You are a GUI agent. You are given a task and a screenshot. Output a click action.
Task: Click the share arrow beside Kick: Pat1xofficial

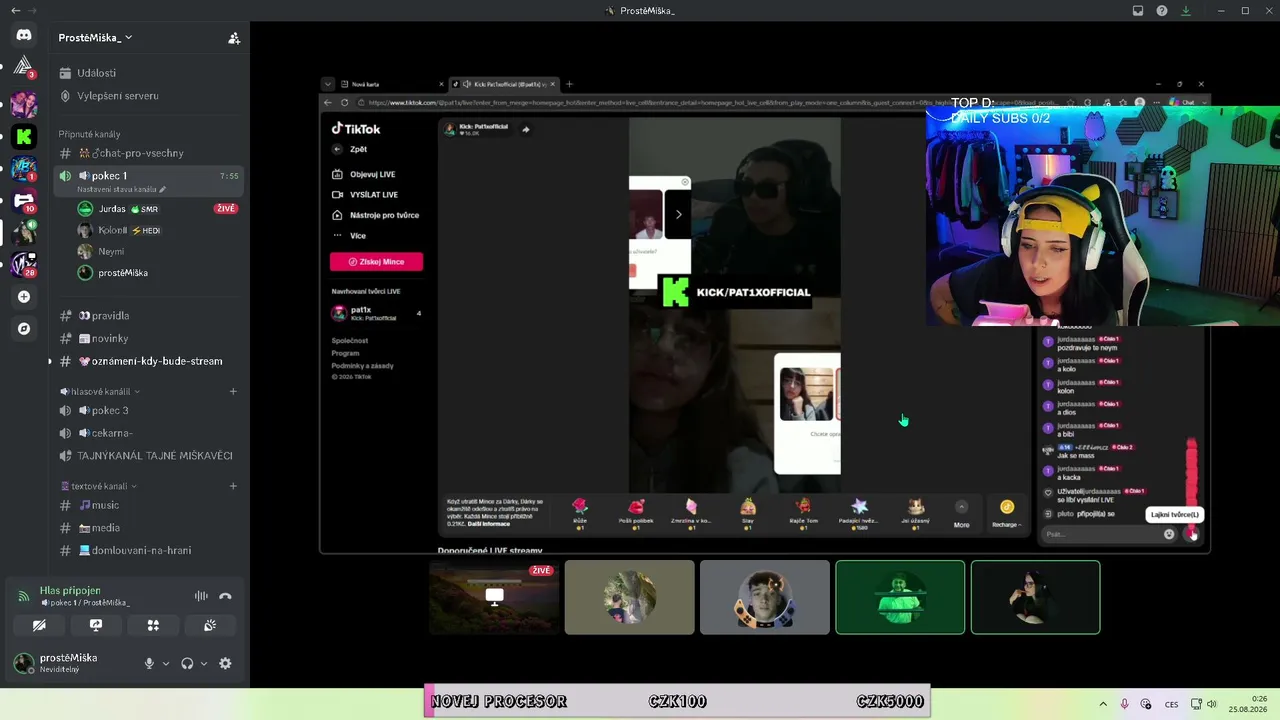tap(525, 129)
